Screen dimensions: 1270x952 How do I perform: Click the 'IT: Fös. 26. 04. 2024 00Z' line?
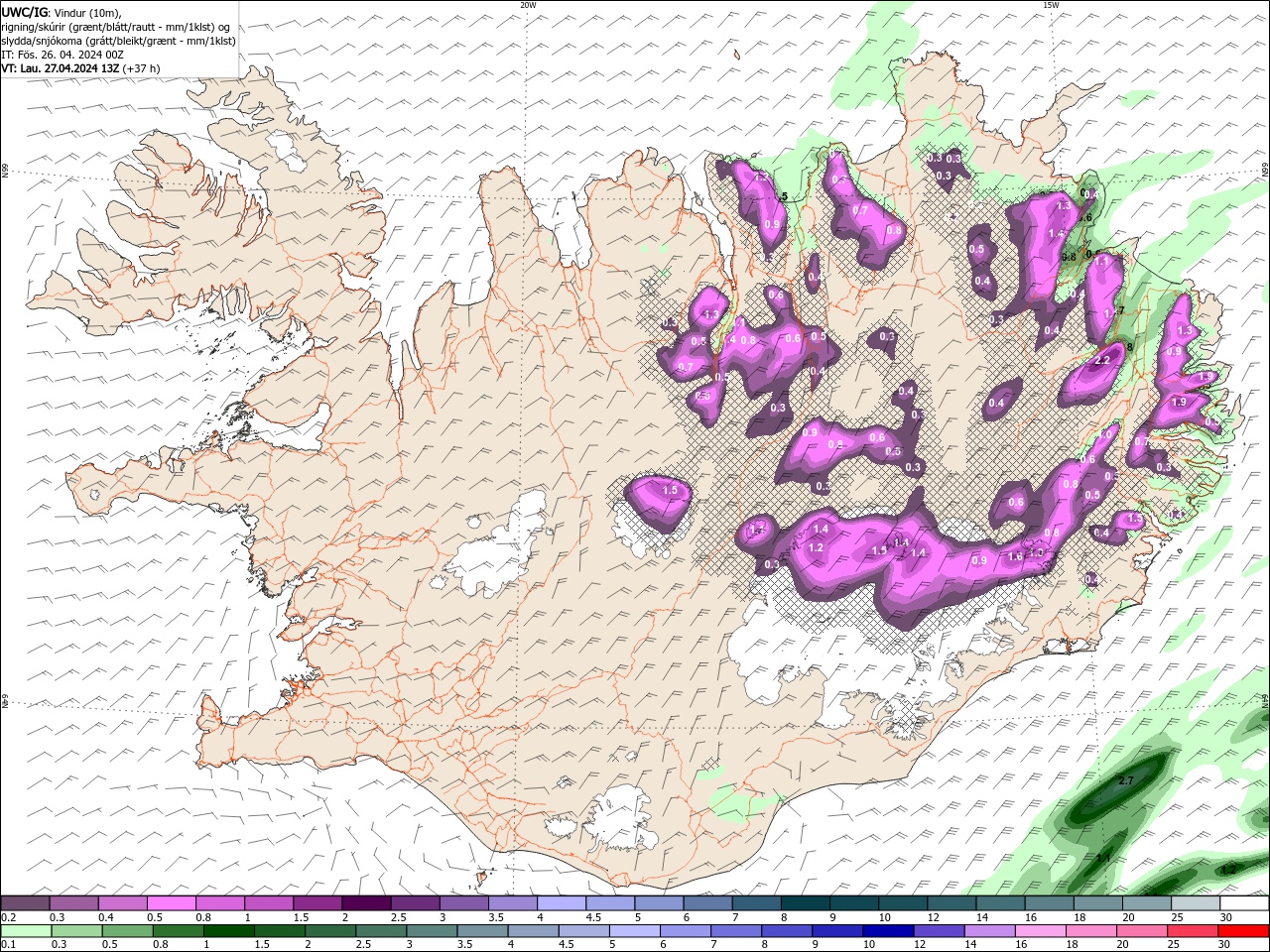(63, 55)
